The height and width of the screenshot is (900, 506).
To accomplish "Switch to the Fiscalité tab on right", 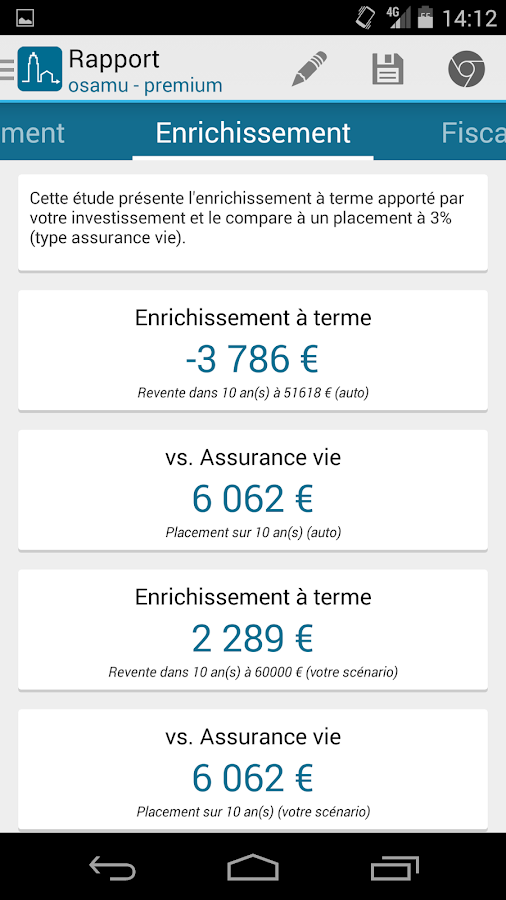I will (x=473, y=133).
